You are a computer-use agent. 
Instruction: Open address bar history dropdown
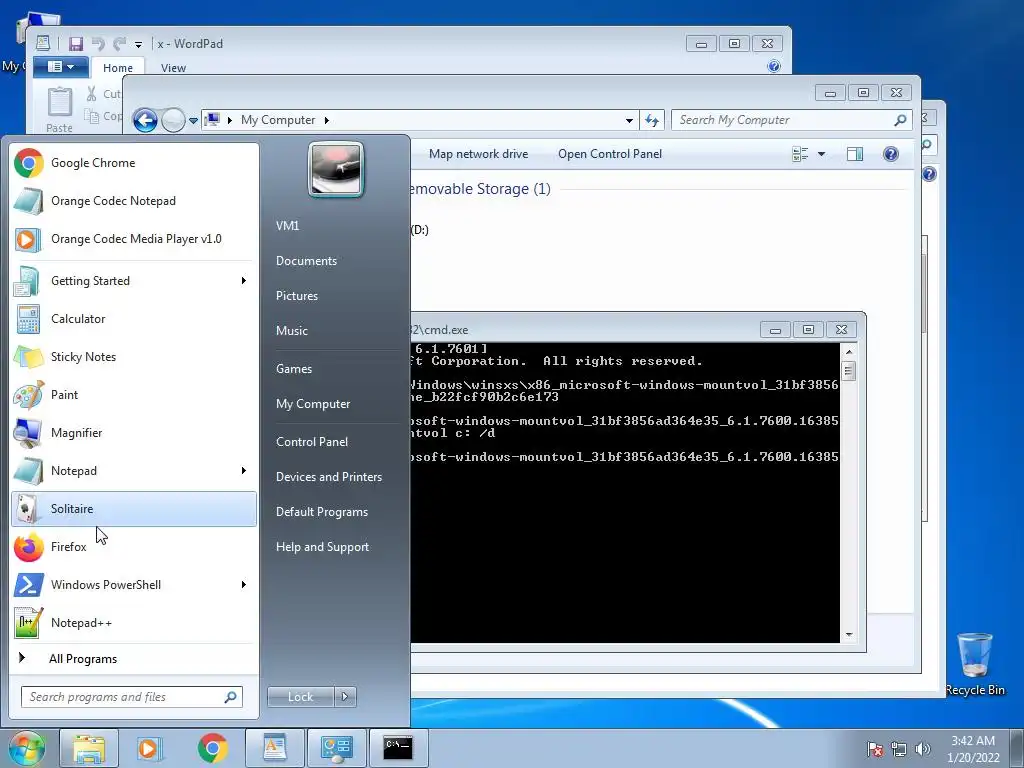pos(629,120)
